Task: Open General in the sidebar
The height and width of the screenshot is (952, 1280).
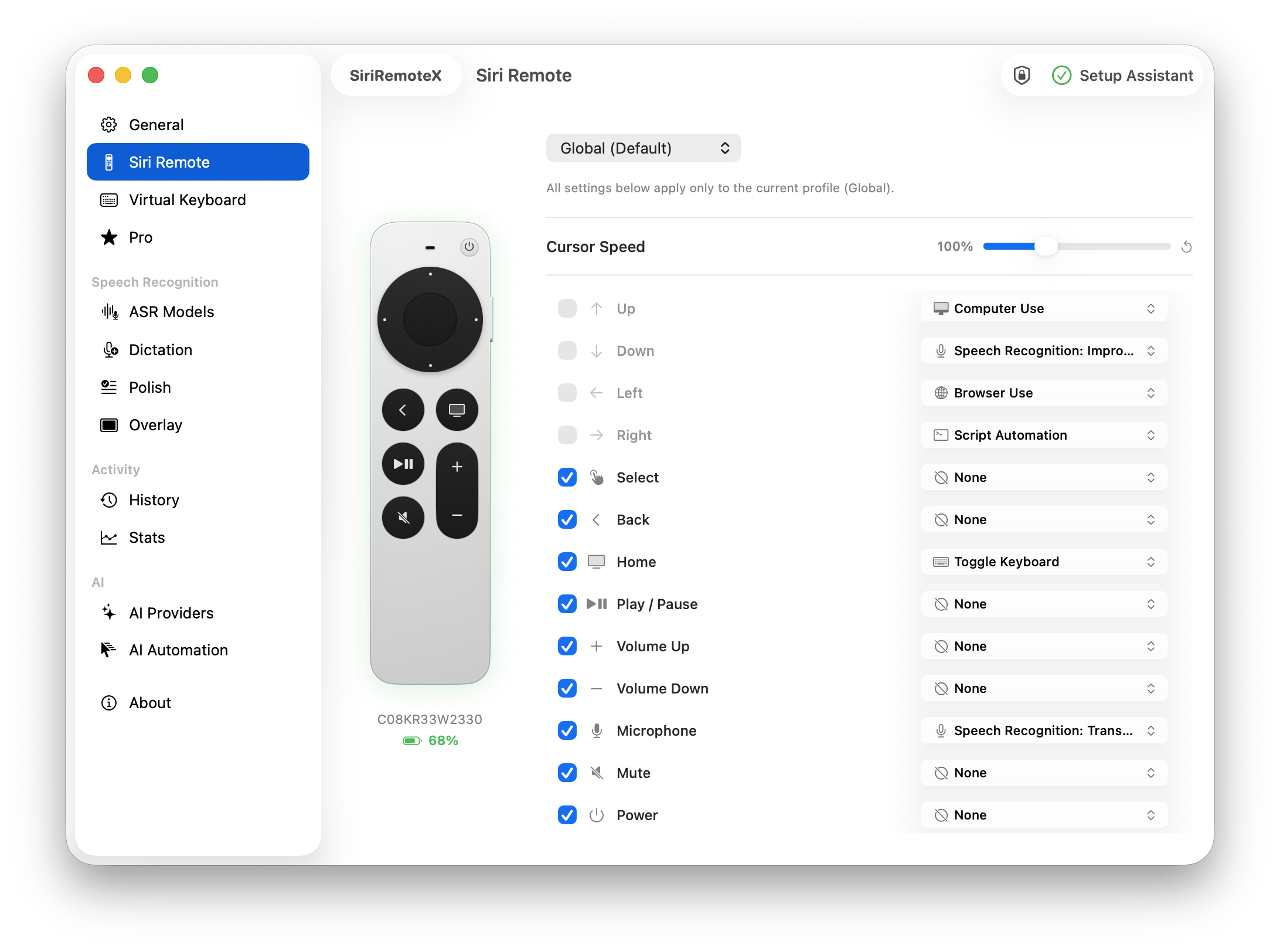Action: (198, 125)
